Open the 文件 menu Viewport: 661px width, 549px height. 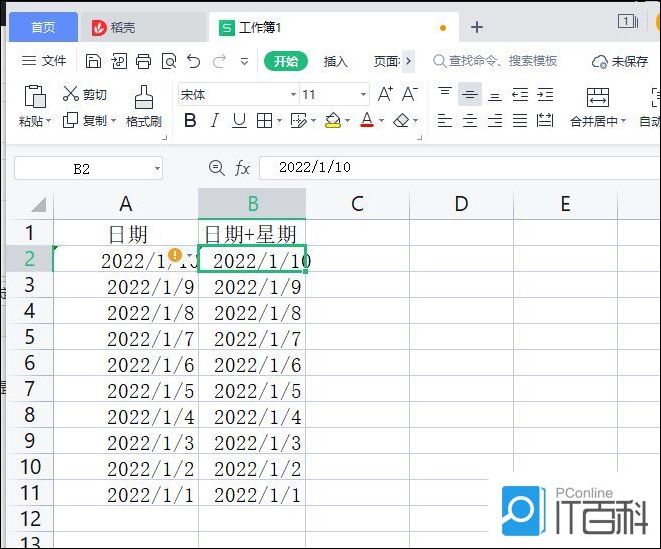(44, 61)
